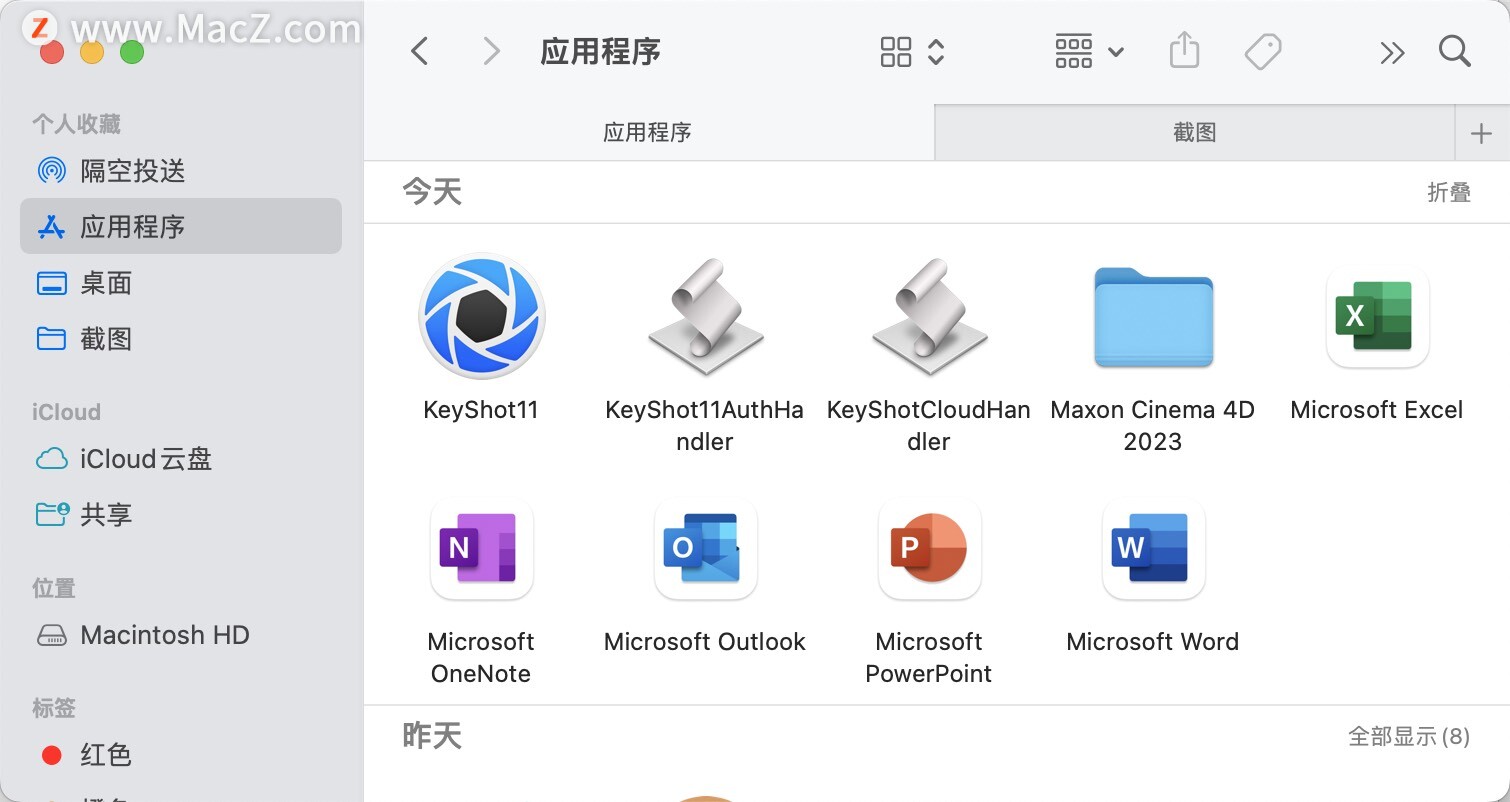Add a new tab with plus
This screenshot has height=802, width=1510.
click(x=1482, y=133)
